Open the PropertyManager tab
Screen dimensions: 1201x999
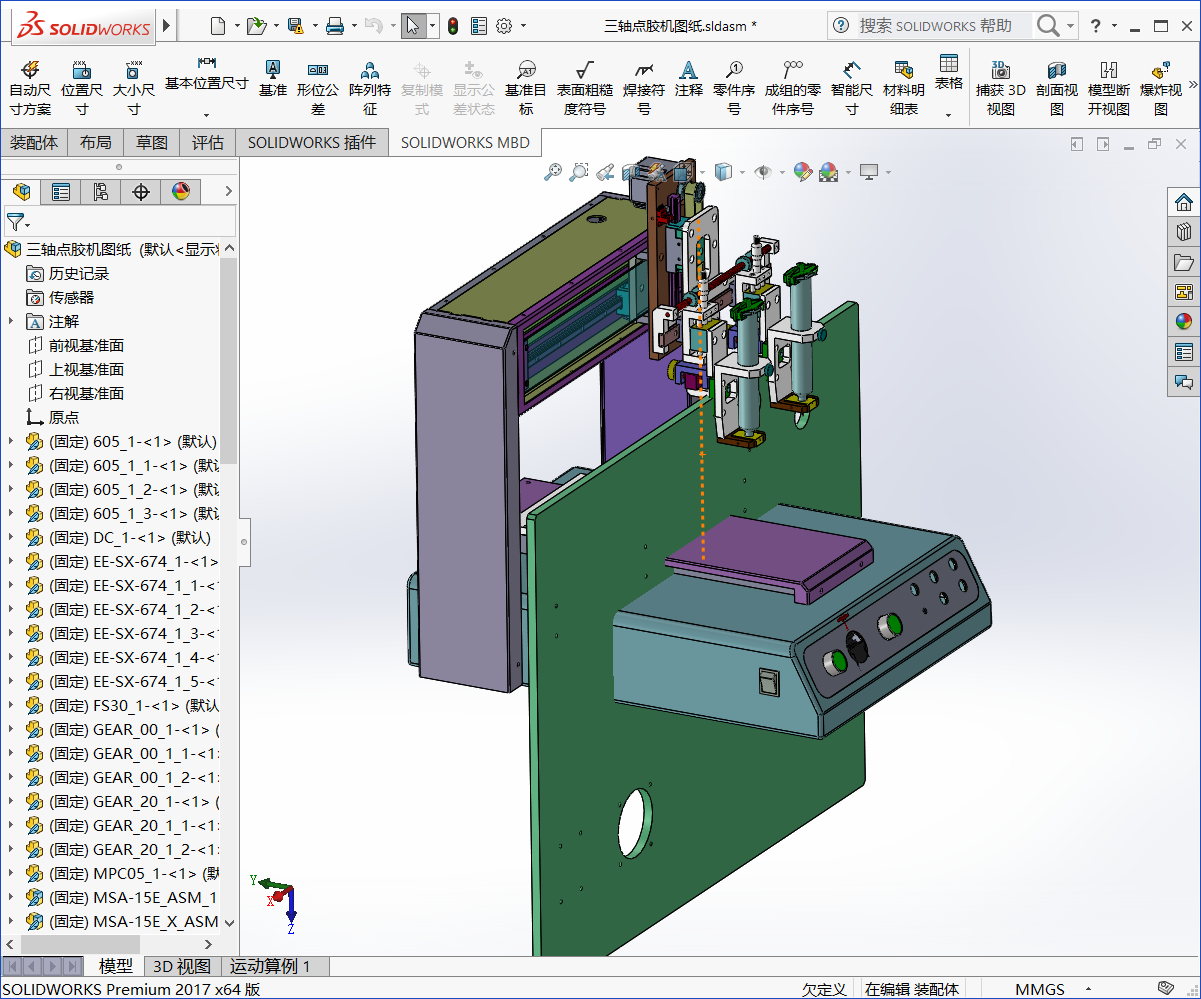pyautogui.click(x=61, y=191)
